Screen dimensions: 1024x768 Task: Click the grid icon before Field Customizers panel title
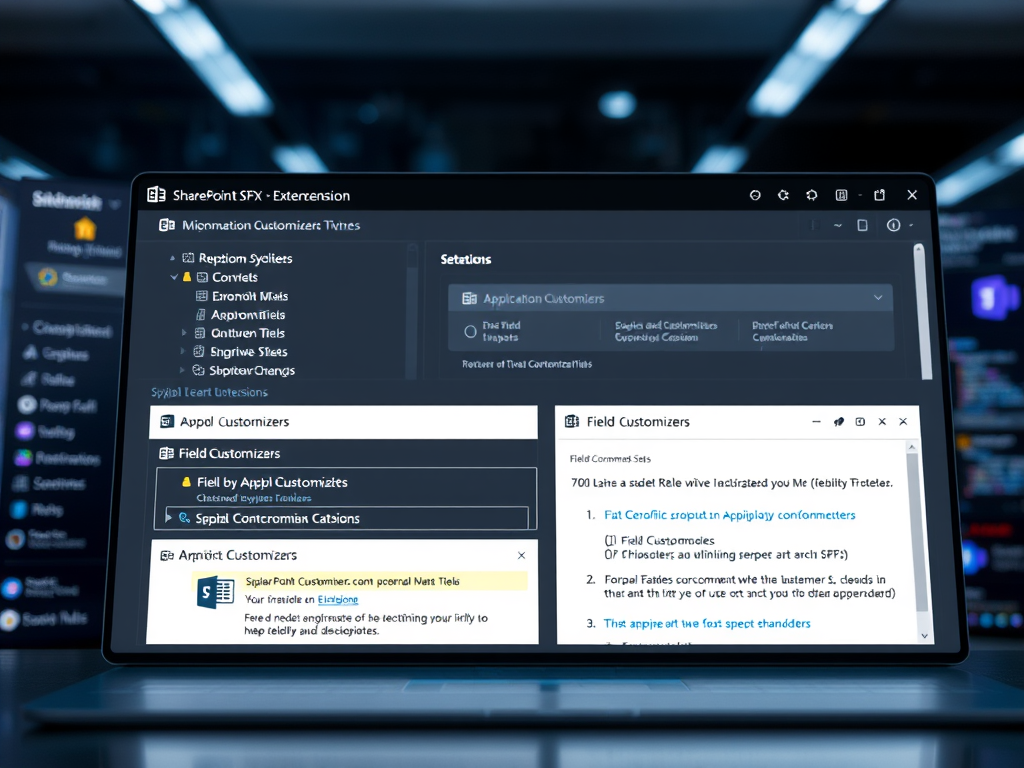coord(572,422)
